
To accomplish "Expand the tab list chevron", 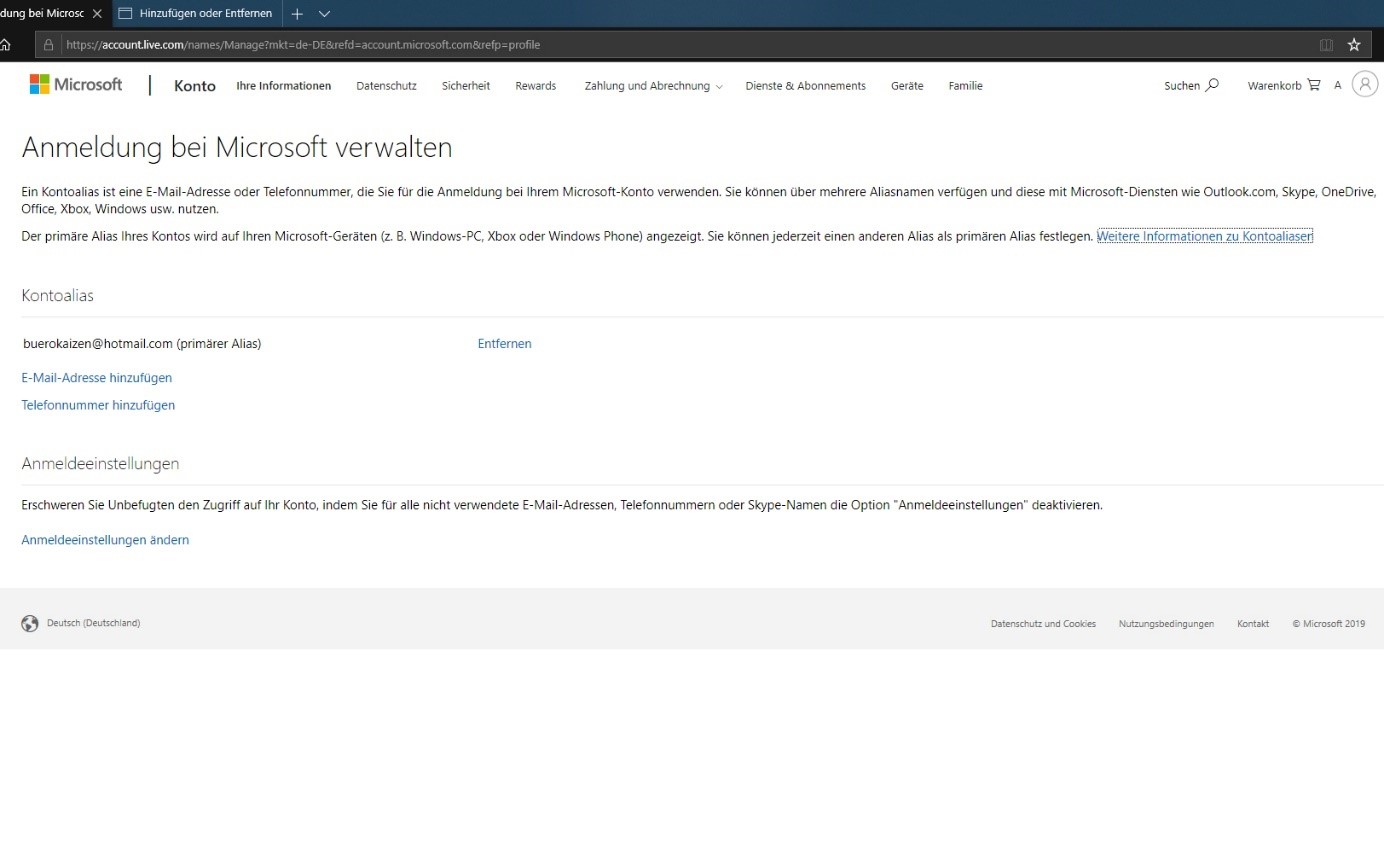I will pos(324,14).
